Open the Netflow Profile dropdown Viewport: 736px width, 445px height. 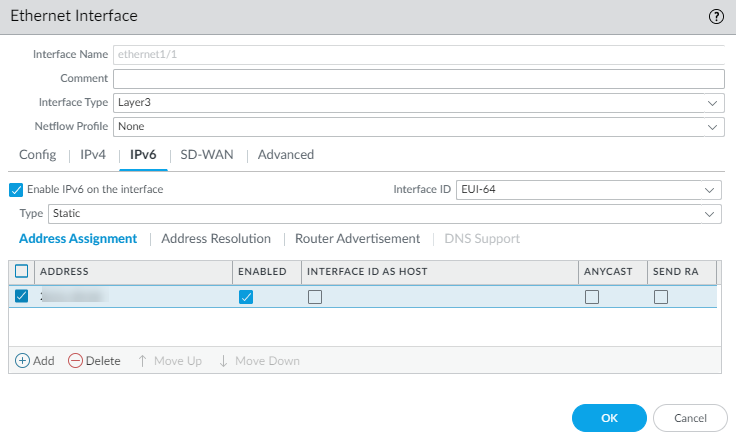[712, 127]
